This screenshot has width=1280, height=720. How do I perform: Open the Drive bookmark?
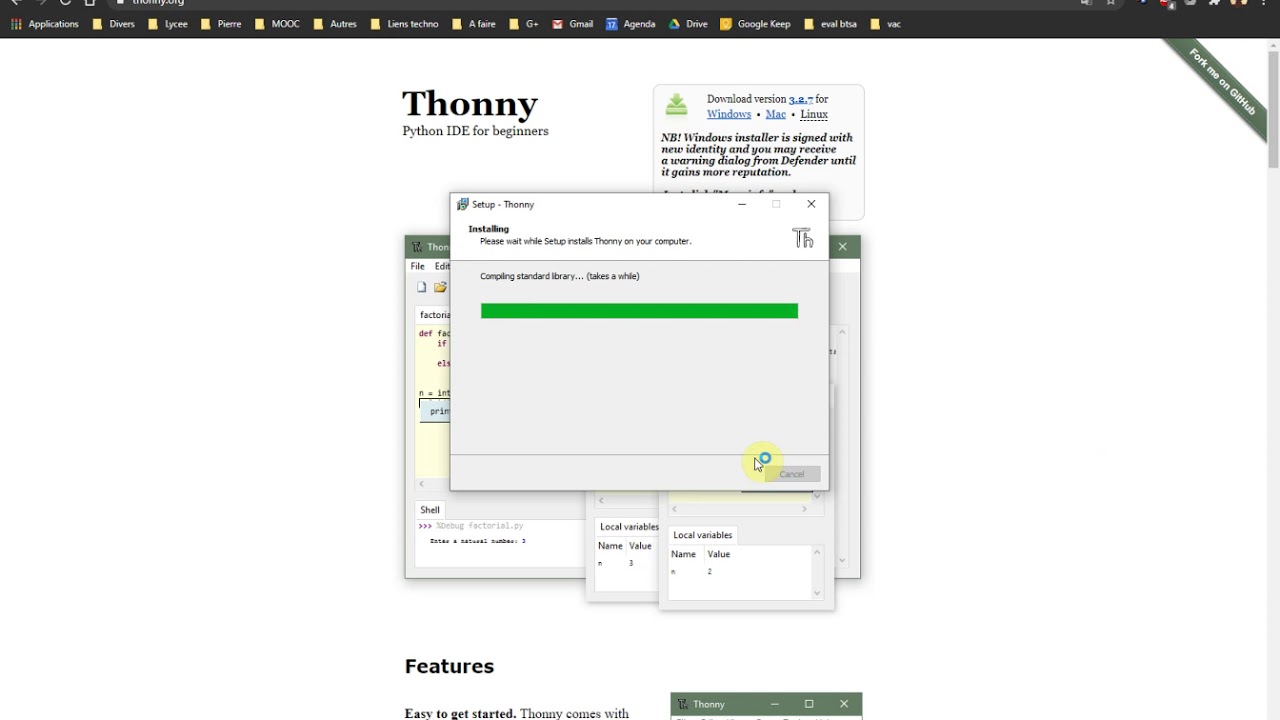(x=688, y=24)
